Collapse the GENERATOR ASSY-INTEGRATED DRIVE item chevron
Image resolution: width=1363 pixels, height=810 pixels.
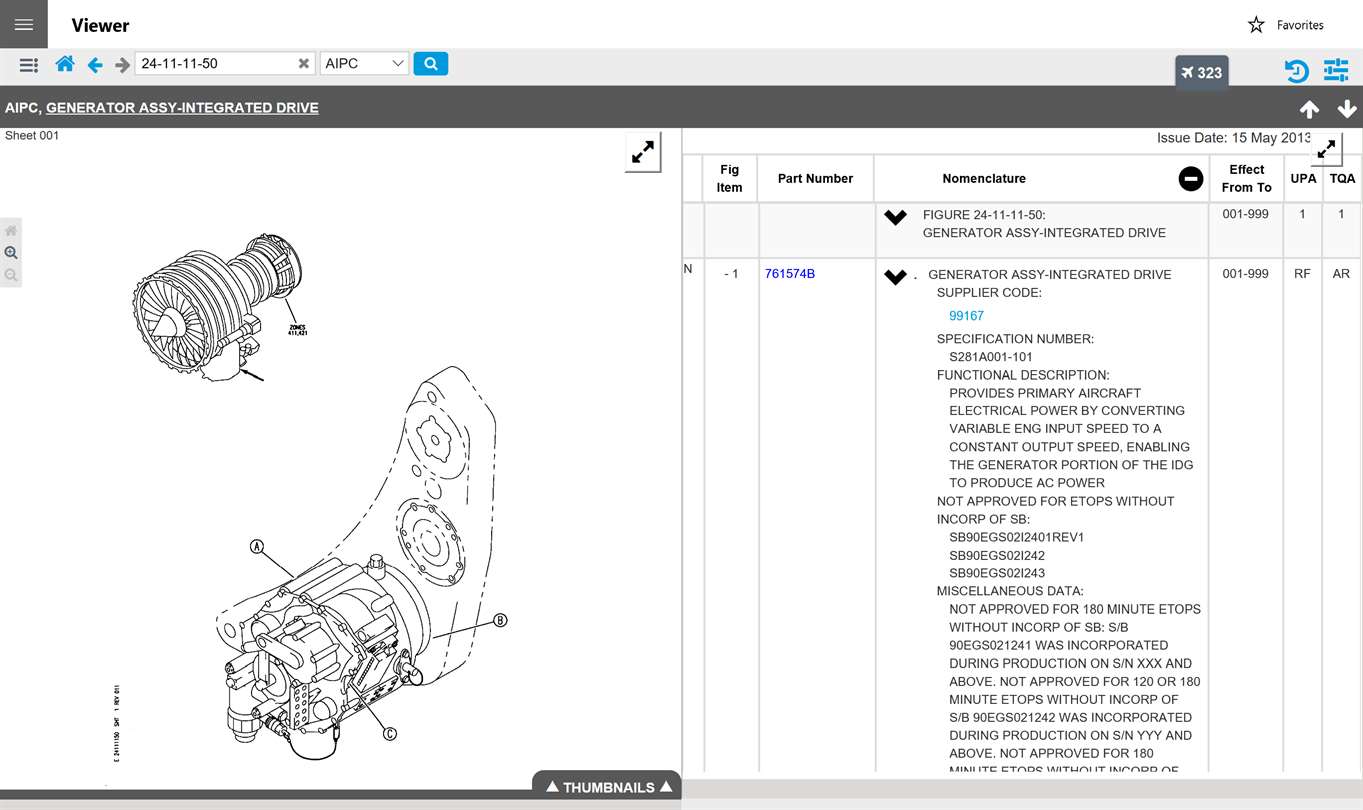[895, 277]
